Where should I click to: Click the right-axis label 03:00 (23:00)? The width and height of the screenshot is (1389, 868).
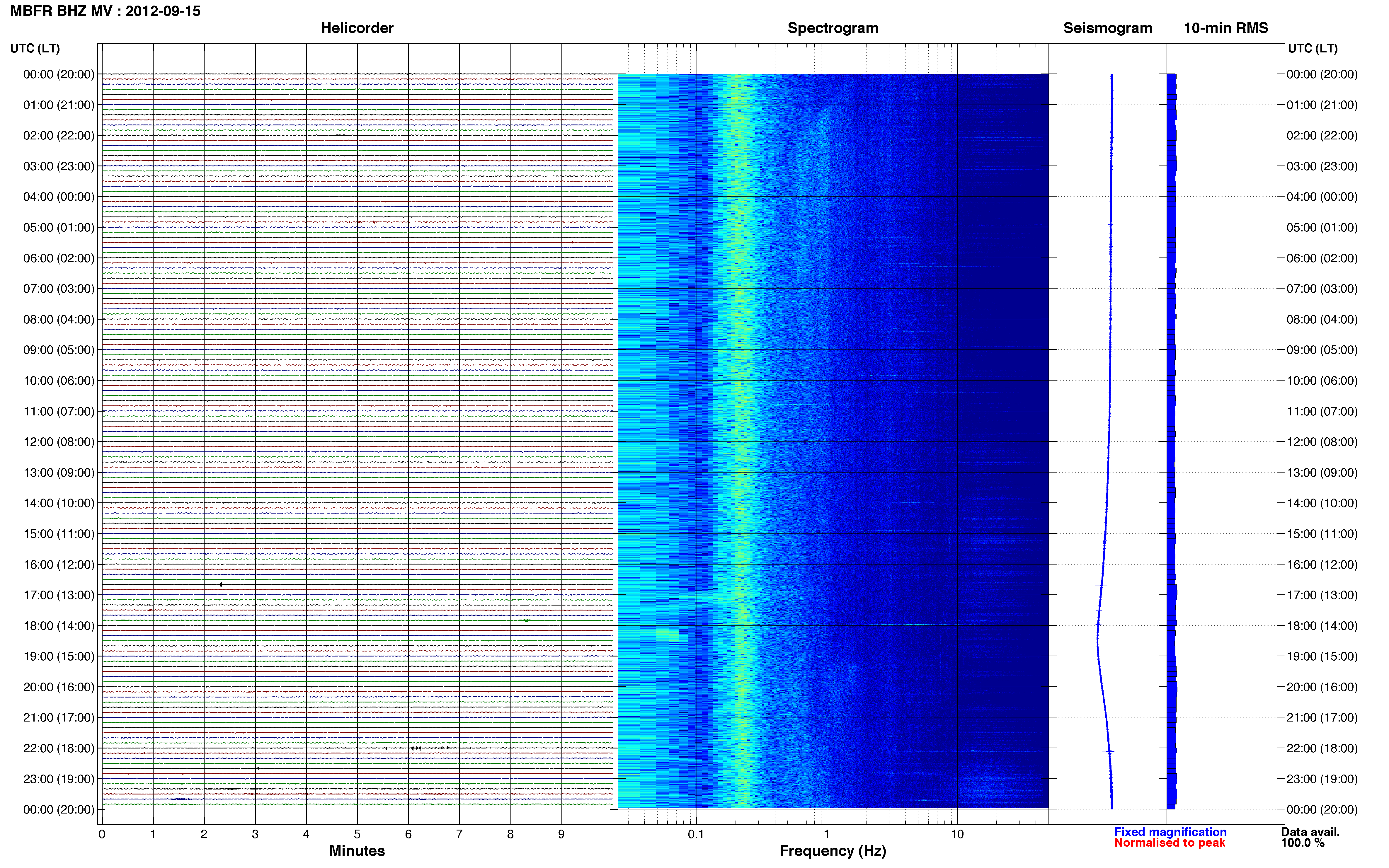[1322, 166]
